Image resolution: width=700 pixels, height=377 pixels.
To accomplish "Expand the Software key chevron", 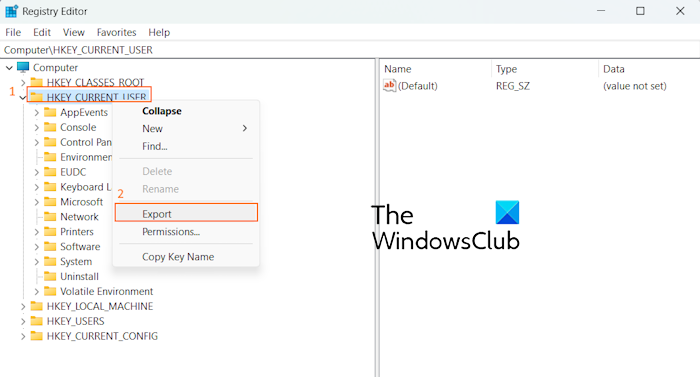I will 37,247.
